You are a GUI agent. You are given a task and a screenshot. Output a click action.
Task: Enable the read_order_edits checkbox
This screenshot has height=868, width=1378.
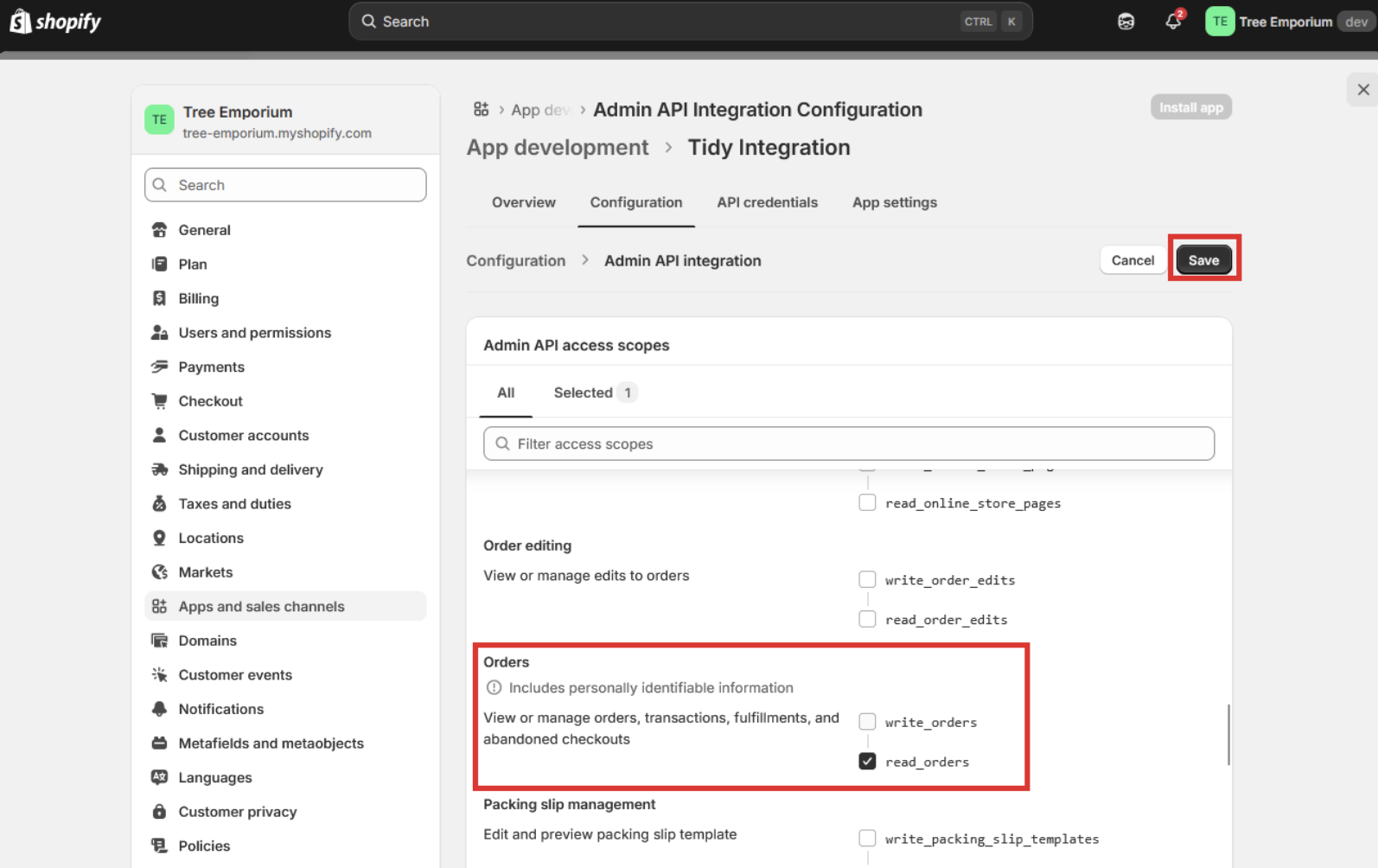[x=867, y=619]
